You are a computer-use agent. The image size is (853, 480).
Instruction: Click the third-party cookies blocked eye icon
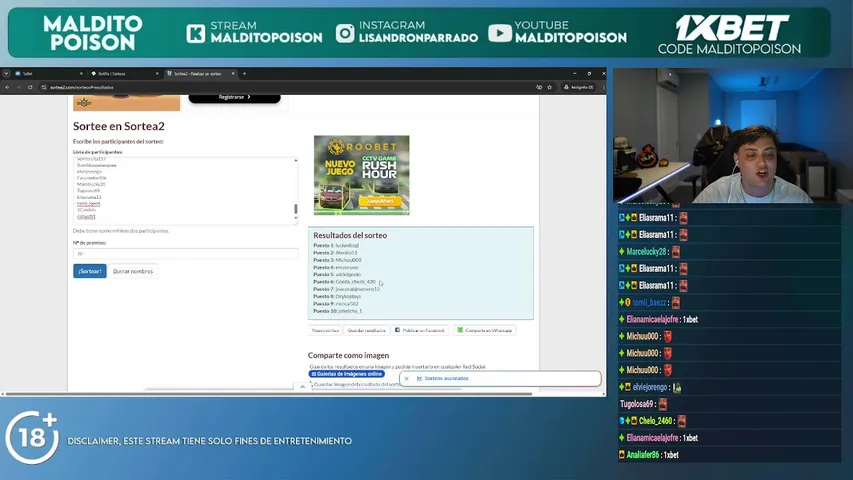click(x=539, y=87)
